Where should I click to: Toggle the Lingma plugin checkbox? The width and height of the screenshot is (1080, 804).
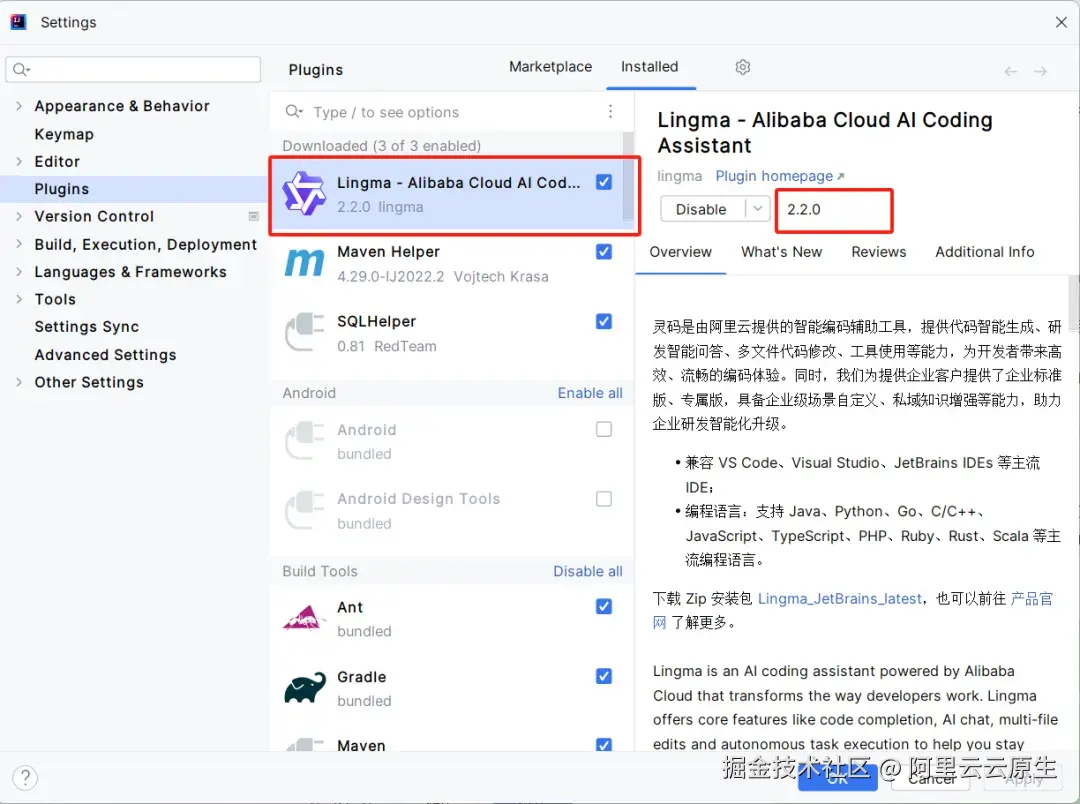pos(604,182)
